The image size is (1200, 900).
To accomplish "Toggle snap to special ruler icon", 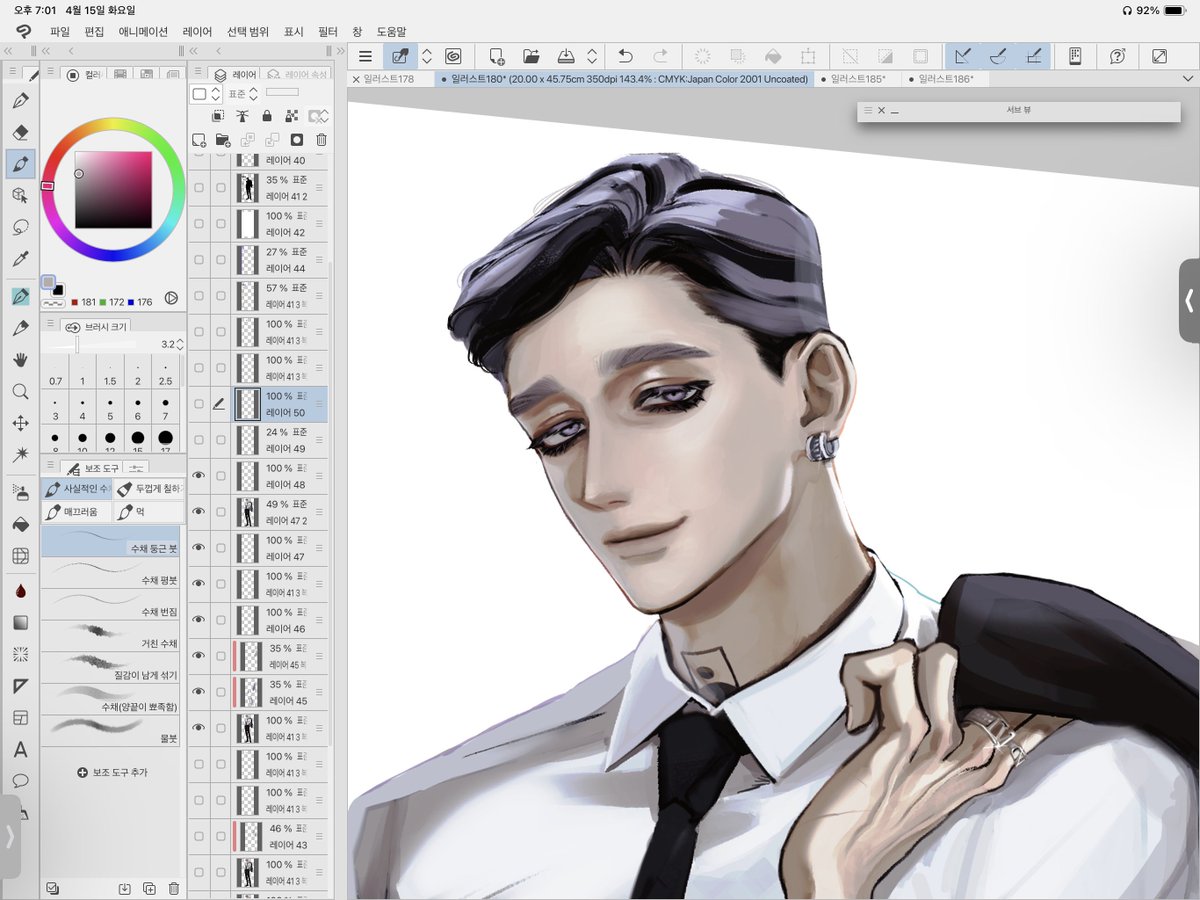I will pyautogui.click(x=997, y=57).
